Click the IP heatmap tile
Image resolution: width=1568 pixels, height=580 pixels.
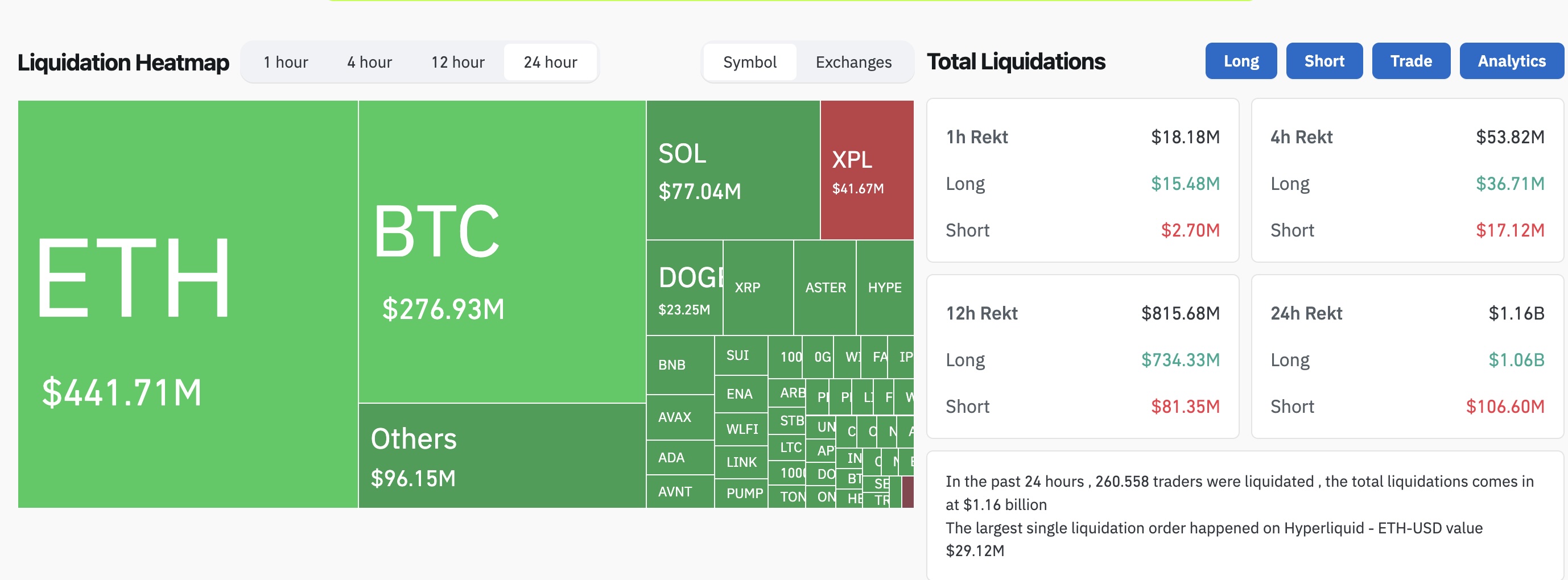coord(901,357)
